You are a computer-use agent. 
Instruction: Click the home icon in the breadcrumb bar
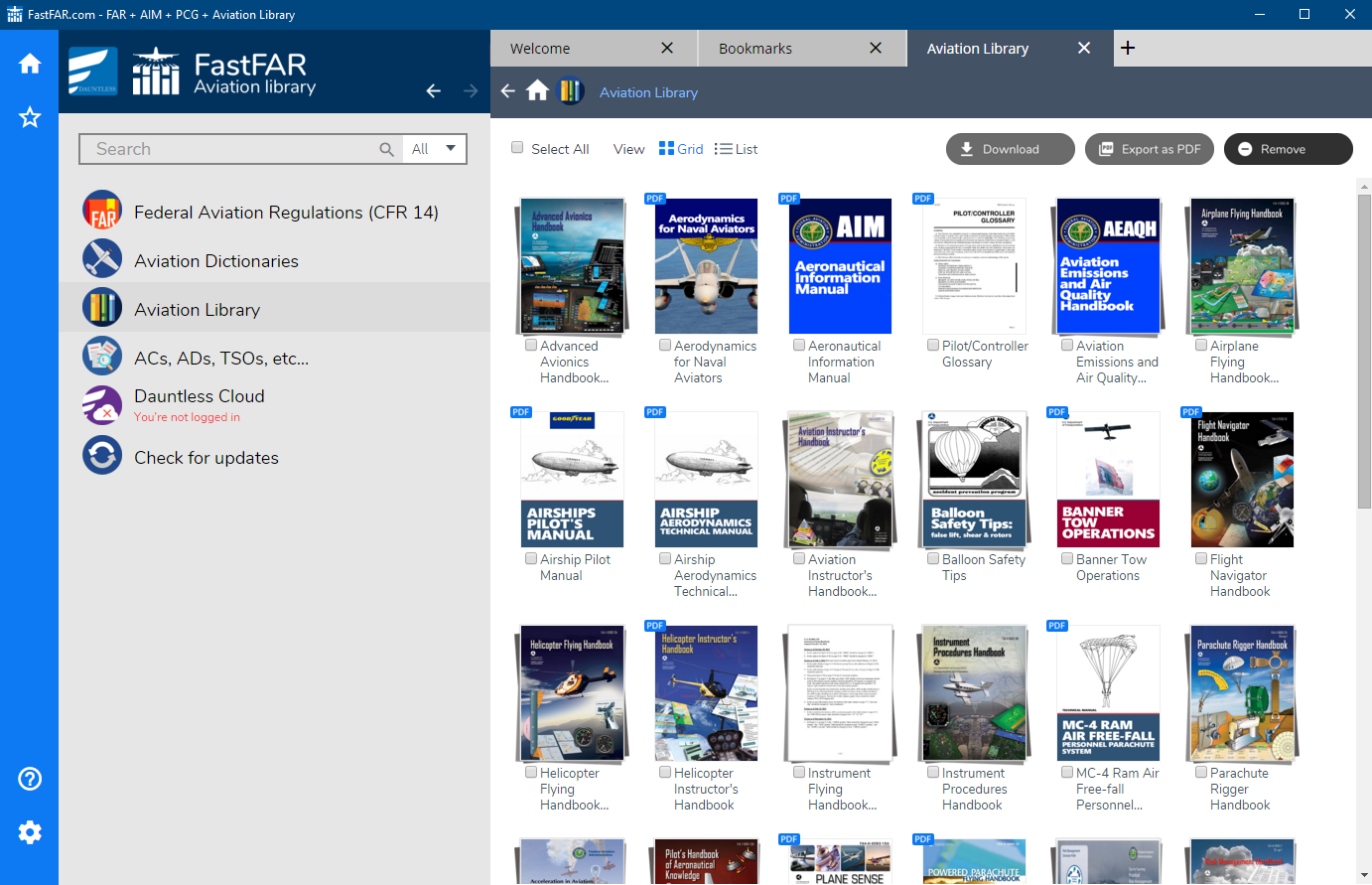537,91
